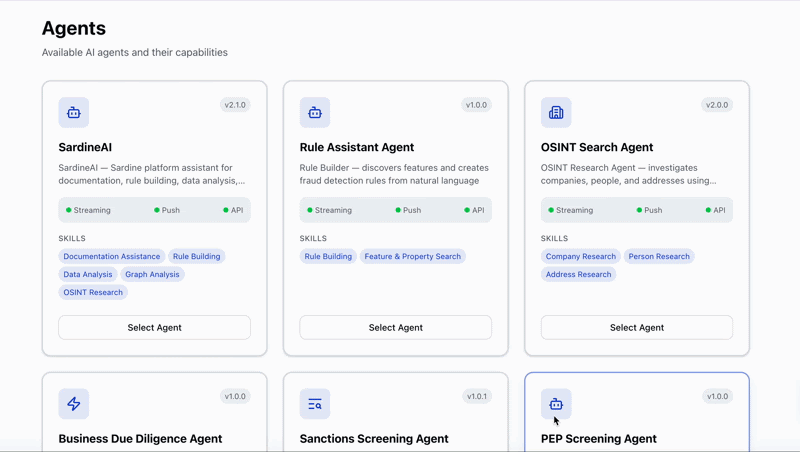Image resolution: width=800 pixels, height=452 pixels.
Task: Open the Sanctions Screening Agent card title
Action: [374, 439]
